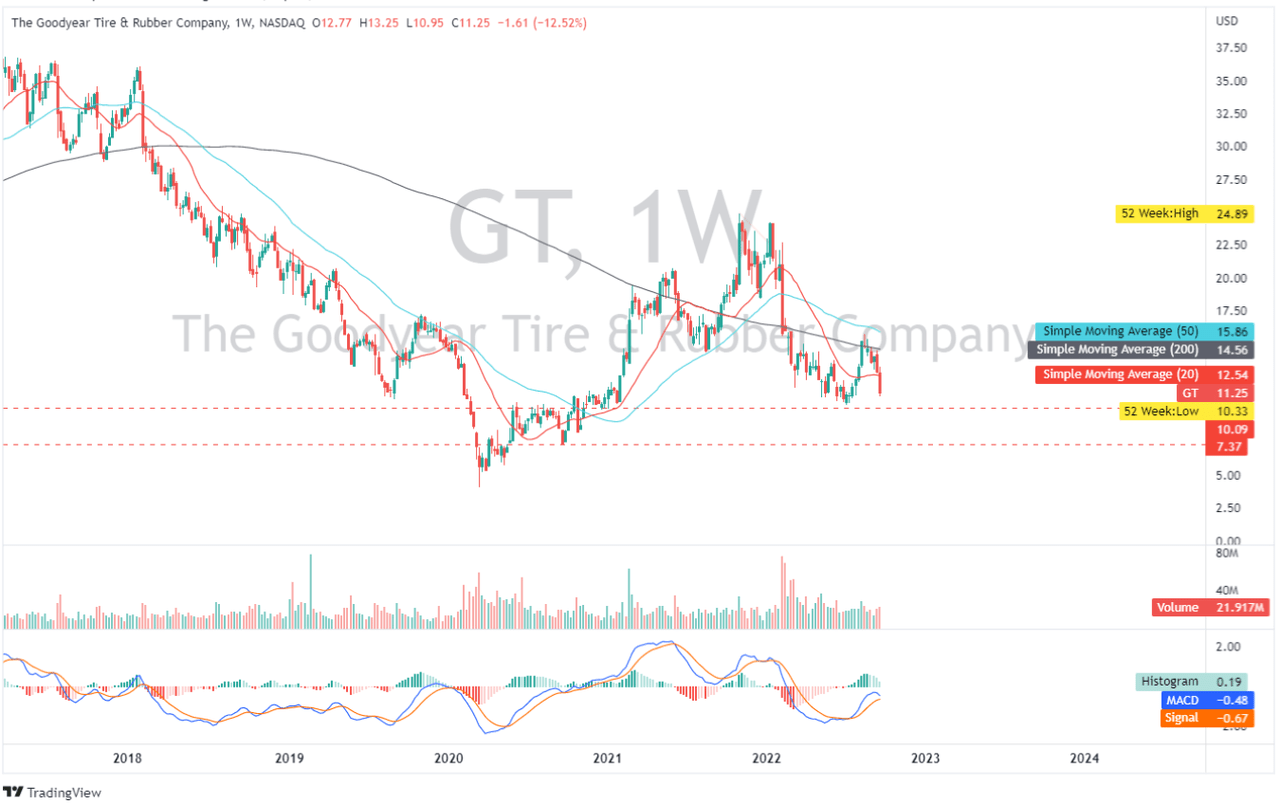This screenshot has height=805, width=1280.
Task: Click the 2024 year marker on time axis
Action: [1084, 758]
